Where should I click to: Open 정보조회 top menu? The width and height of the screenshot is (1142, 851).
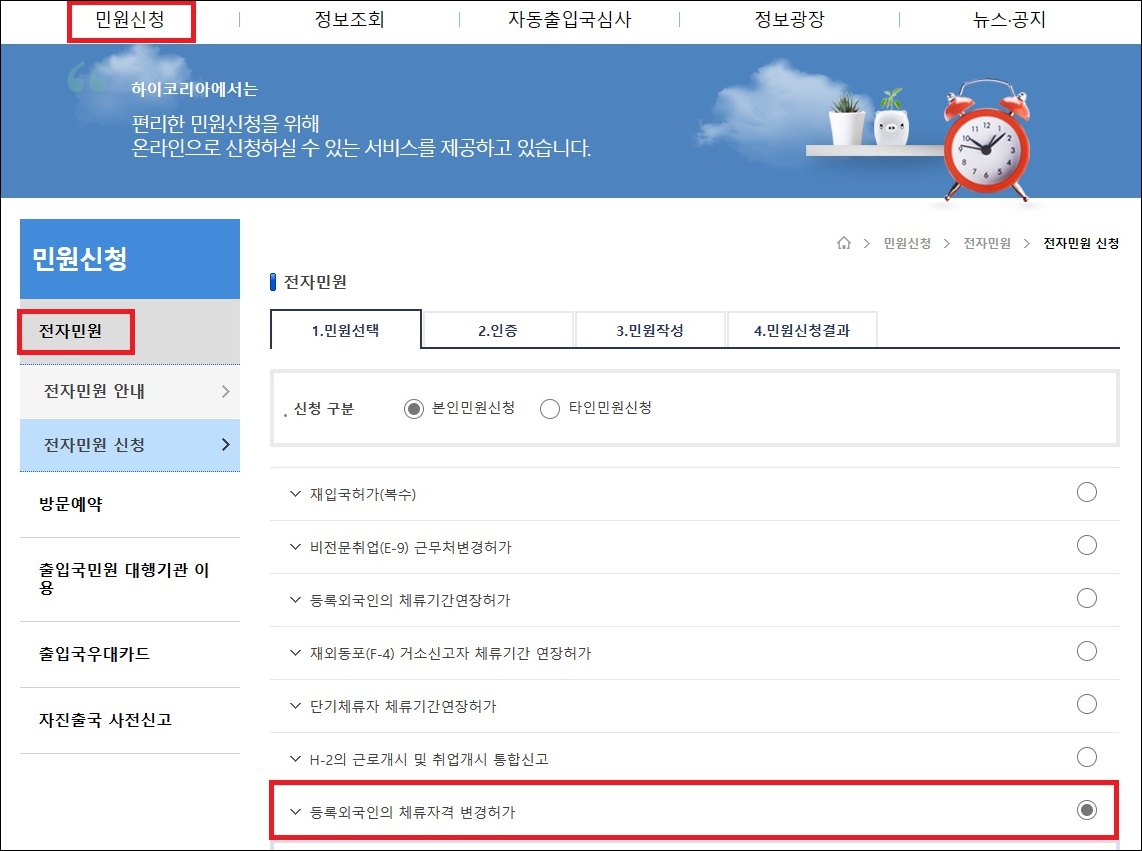coord(350,20)
